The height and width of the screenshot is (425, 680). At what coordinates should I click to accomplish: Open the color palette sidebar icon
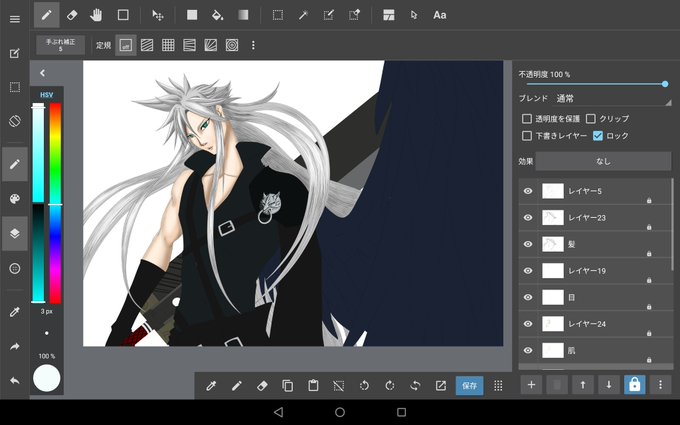pos(15,199)
